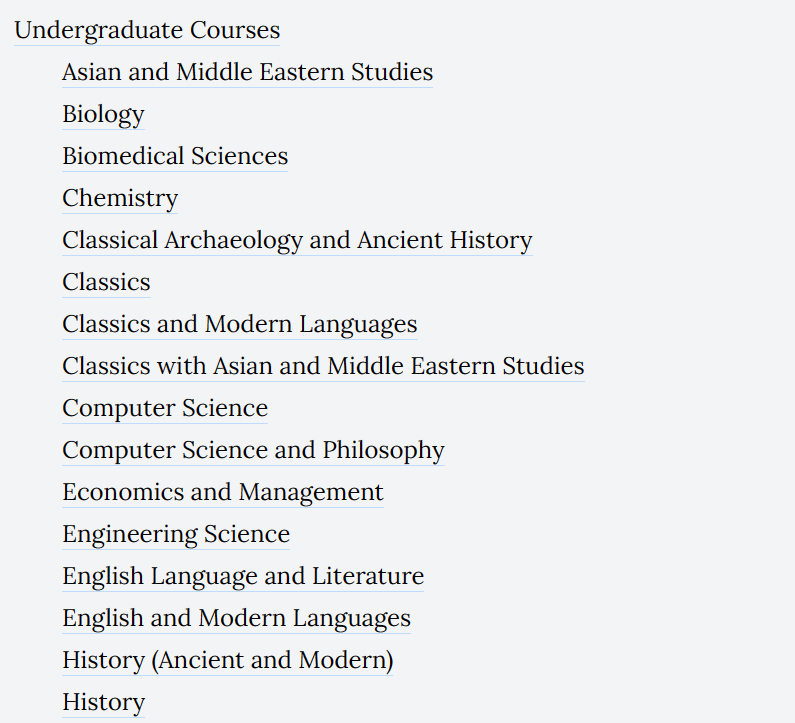The image size is (795, 723).
Task: Click the word Philosophy in the course list
Action: pos(384,451)
